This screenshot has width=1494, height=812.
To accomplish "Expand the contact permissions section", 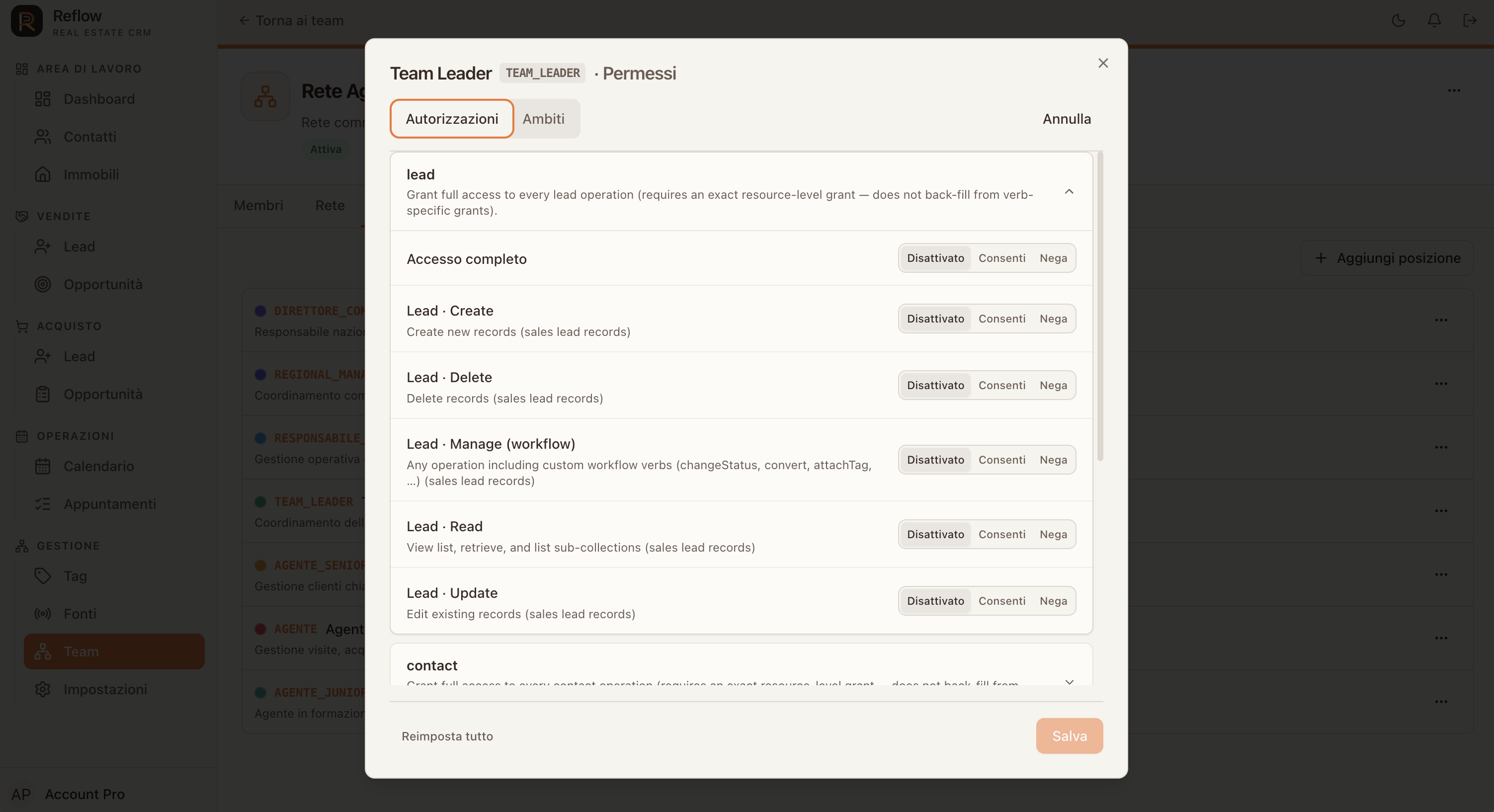I will [1069, 681].
